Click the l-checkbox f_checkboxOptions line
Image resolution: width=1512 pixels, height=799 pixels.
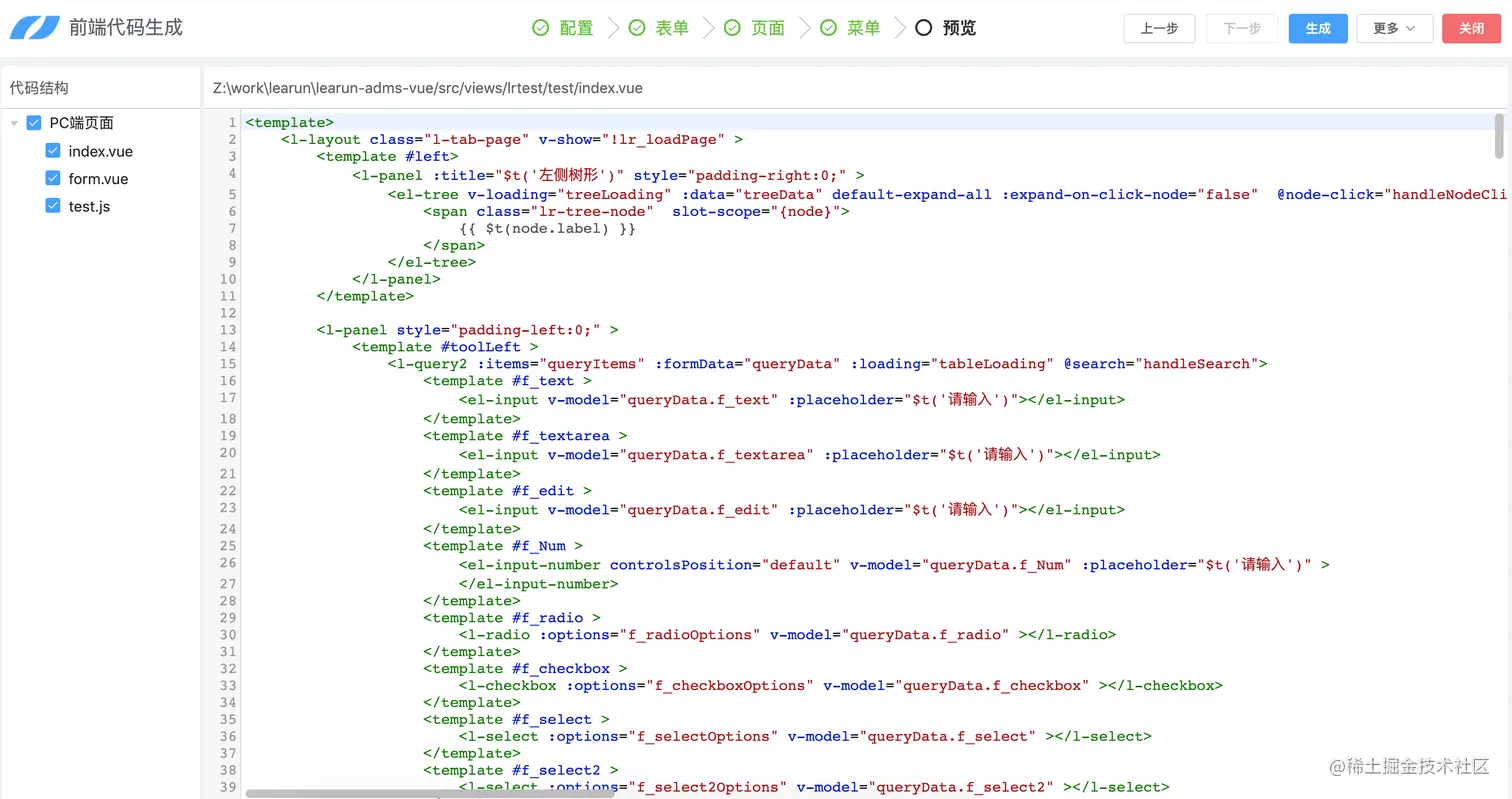pyautogui.click(x=841, y=685)
